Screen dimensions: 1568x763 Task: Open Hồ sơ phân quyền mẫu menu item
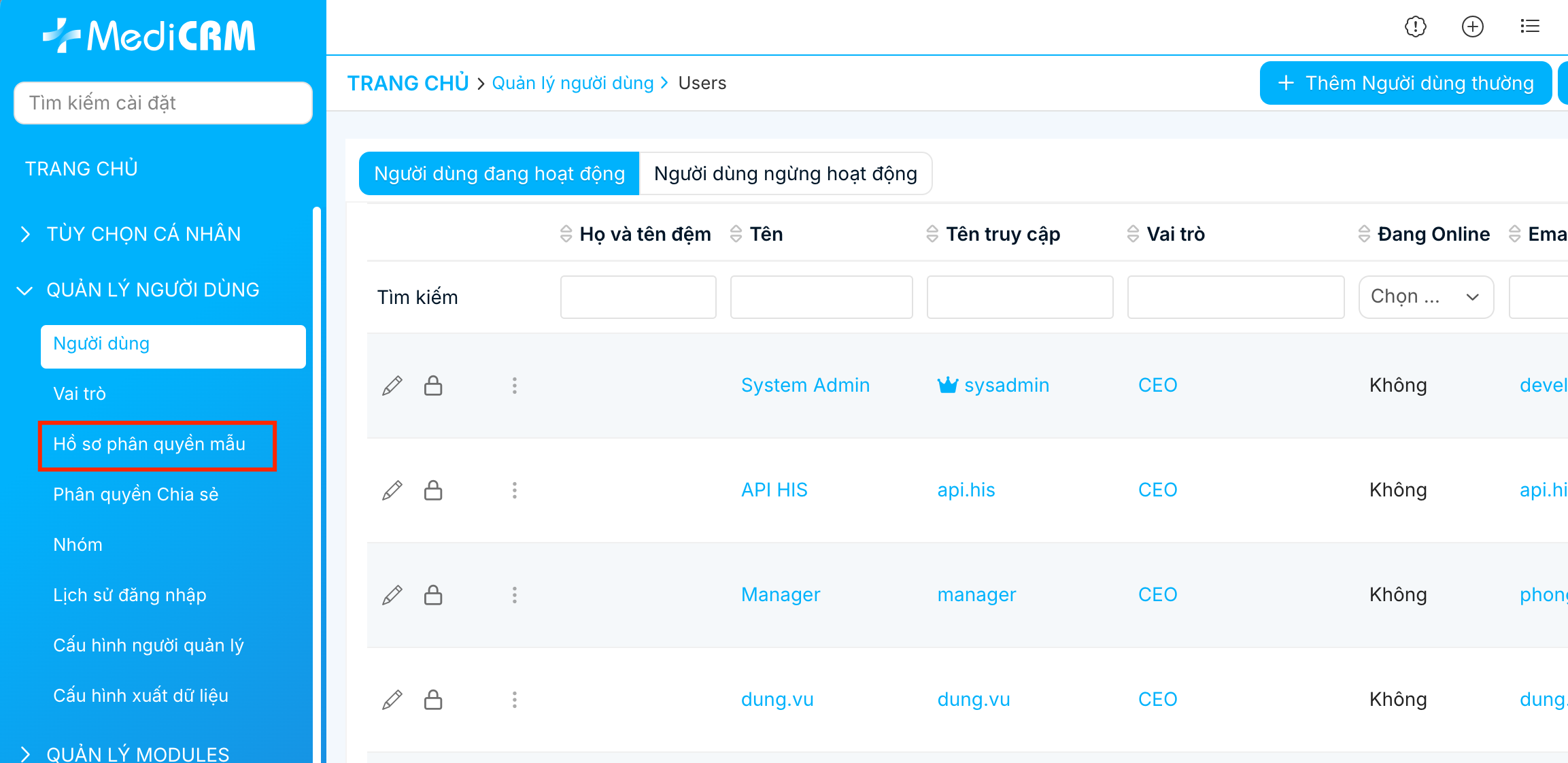150,445
